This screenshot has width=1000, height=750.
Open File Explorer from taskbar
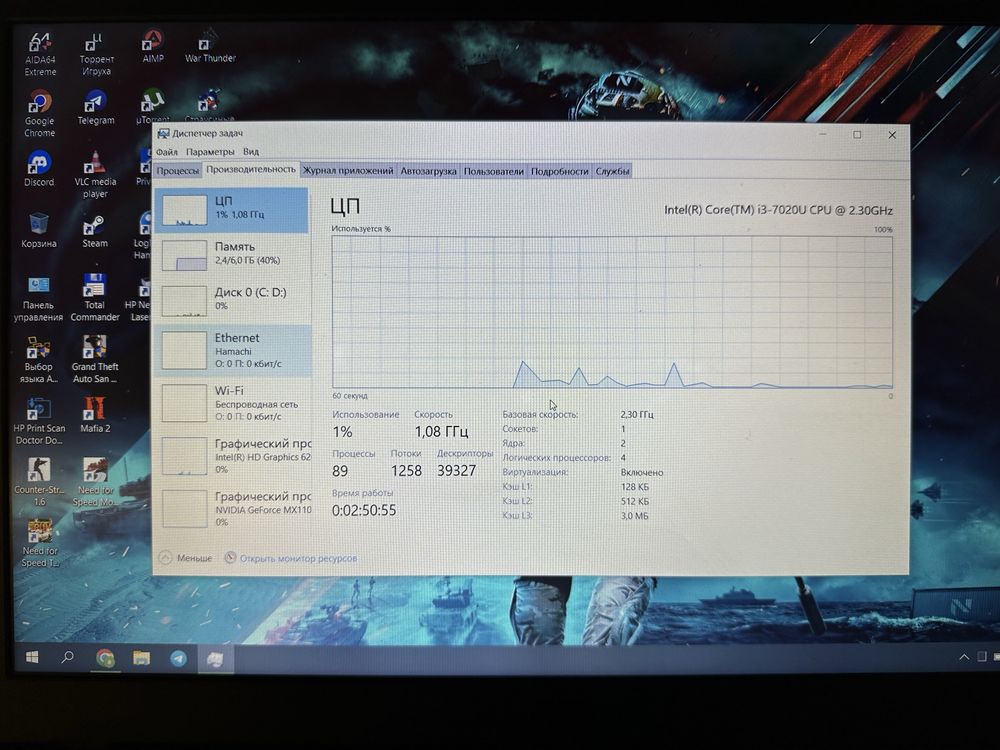point(141,658)
